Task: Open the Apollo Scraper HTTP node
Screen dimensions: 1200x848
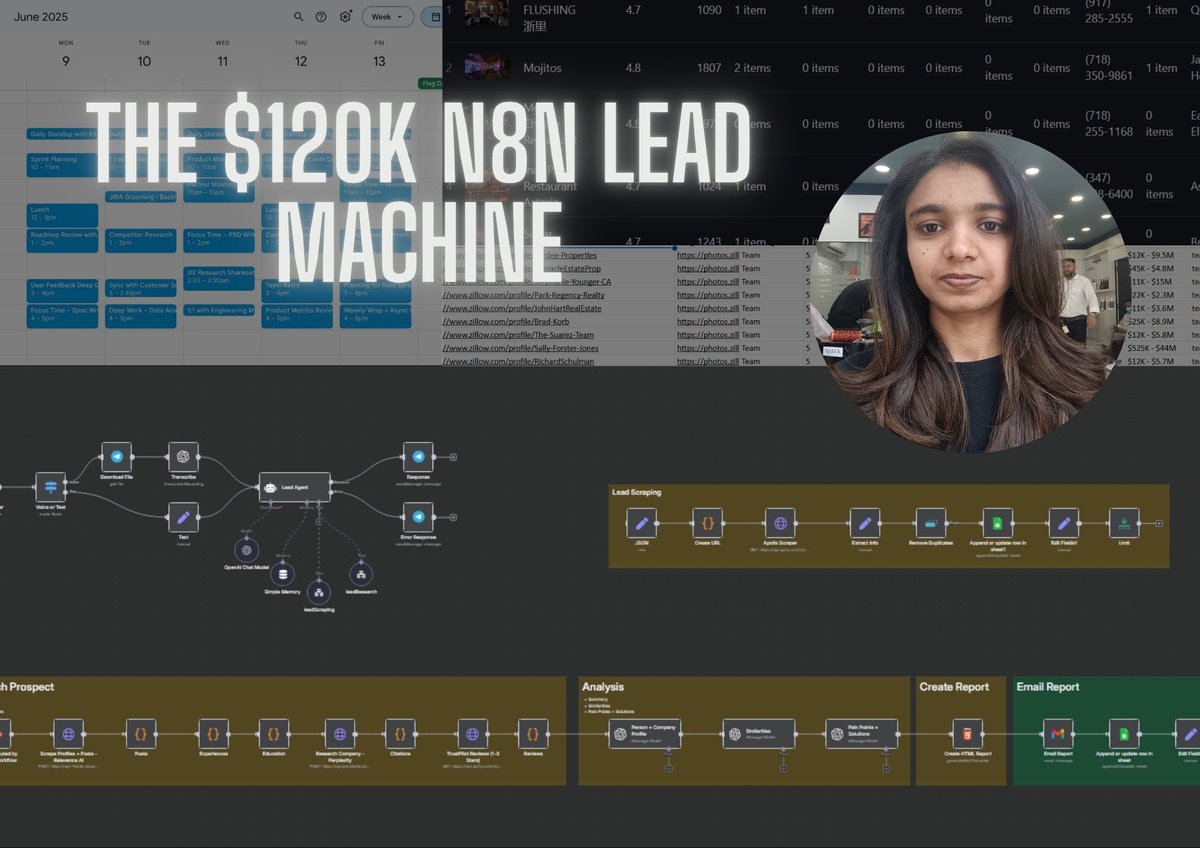Action: 780,523
